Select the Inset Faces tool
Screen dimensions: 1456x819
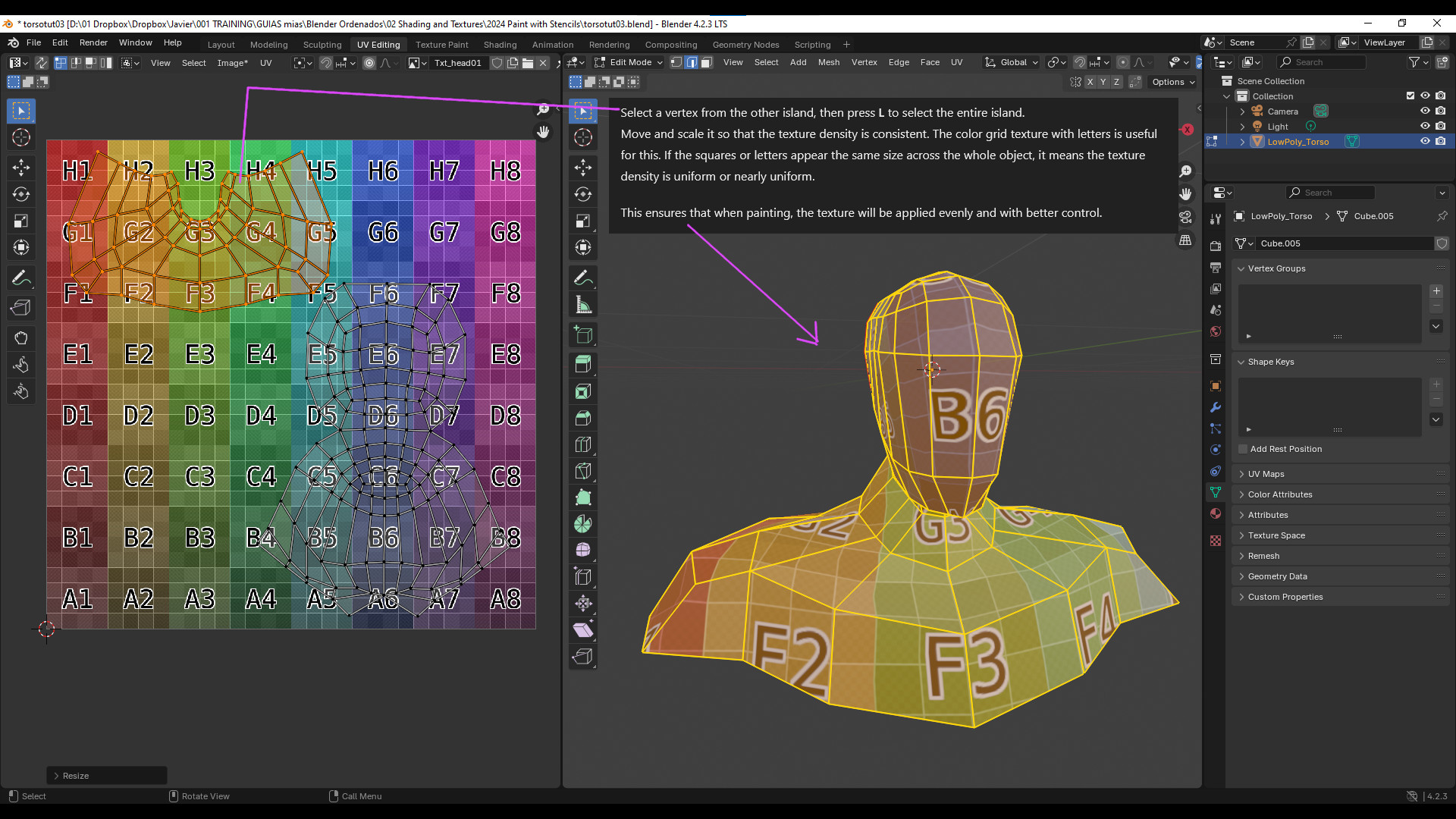583,391
